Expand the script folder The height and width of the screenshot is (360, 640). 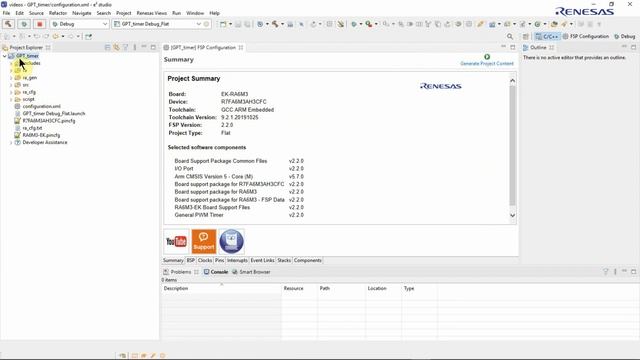[x=11, y=99]
